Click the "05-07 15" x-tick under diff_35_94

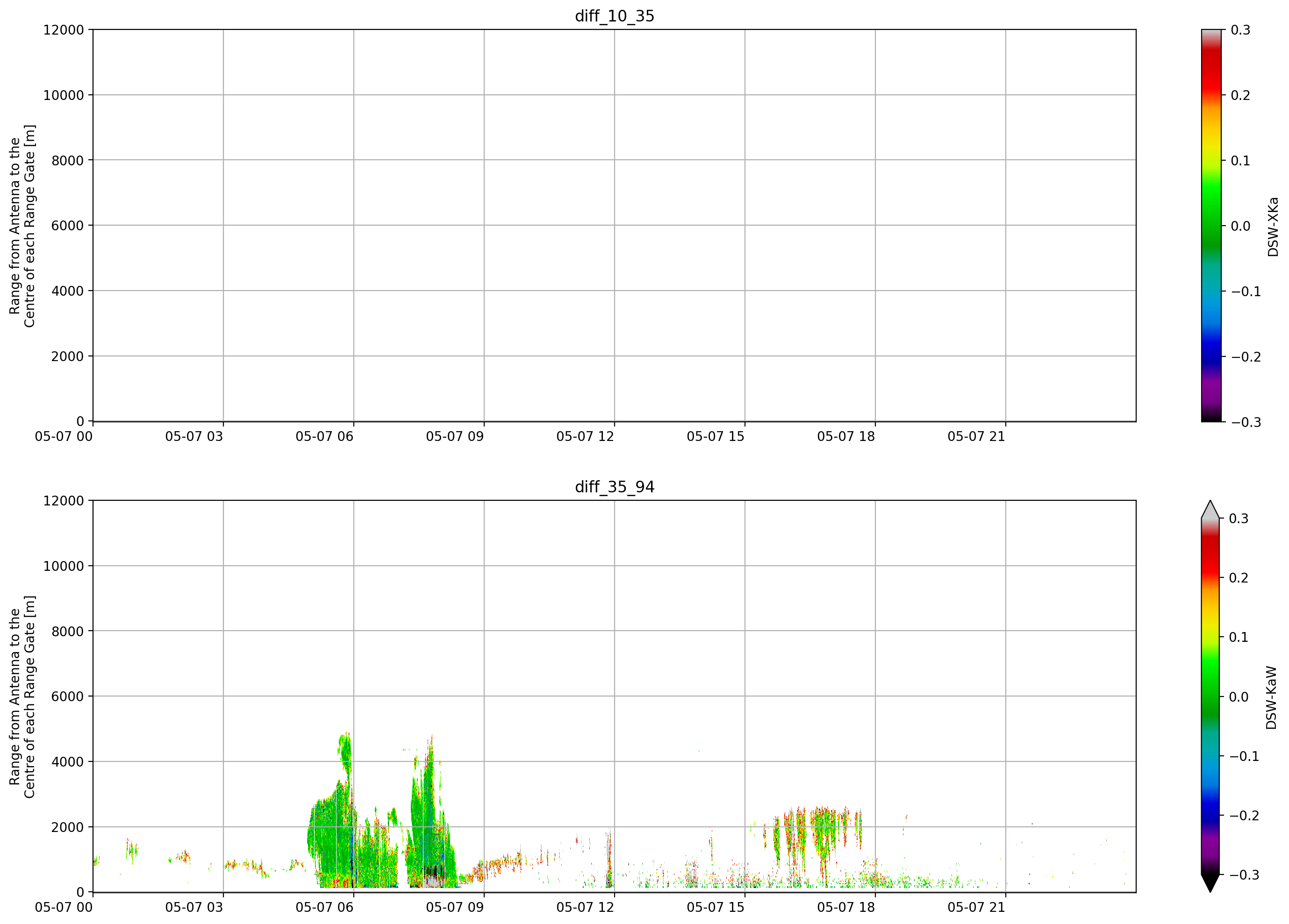pyautogui.click(x=716, y=908)
